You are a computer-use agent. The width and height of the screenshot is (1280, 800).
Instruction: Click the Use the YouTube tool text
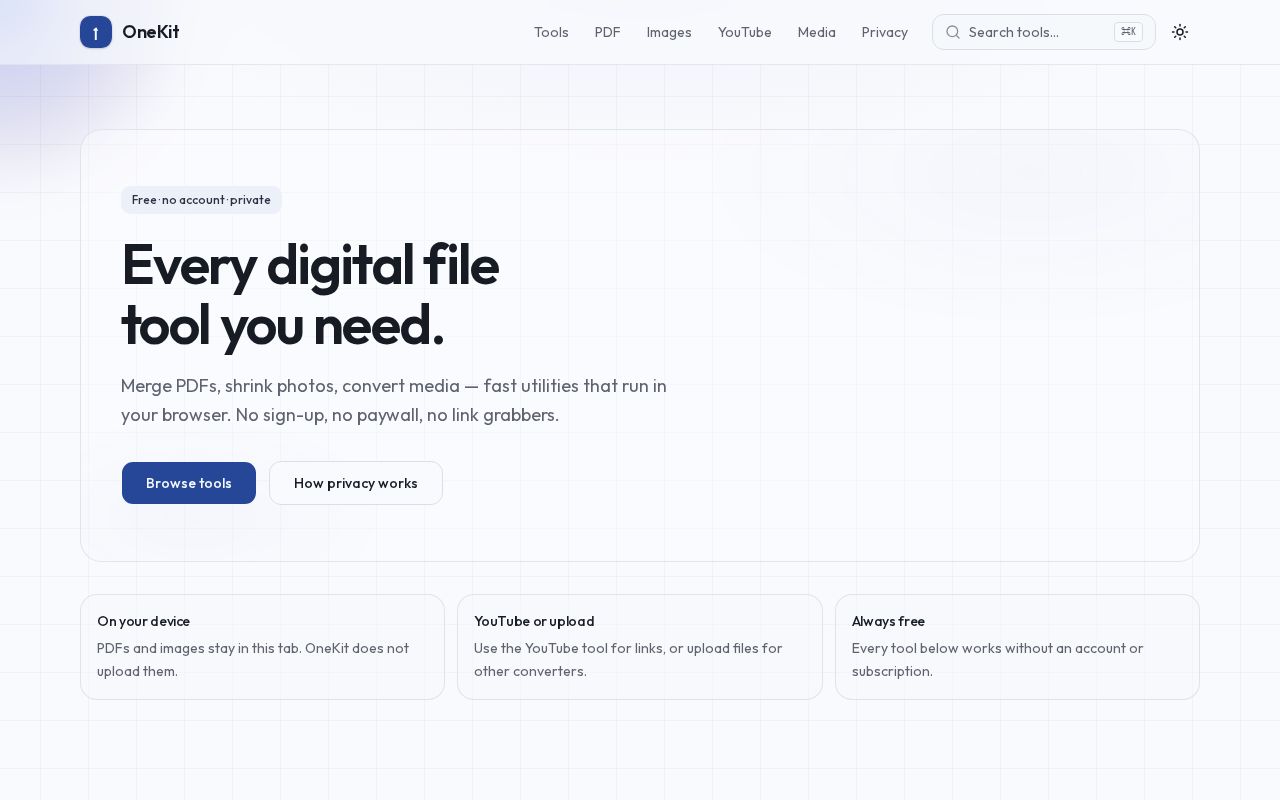tap(628, 660)
